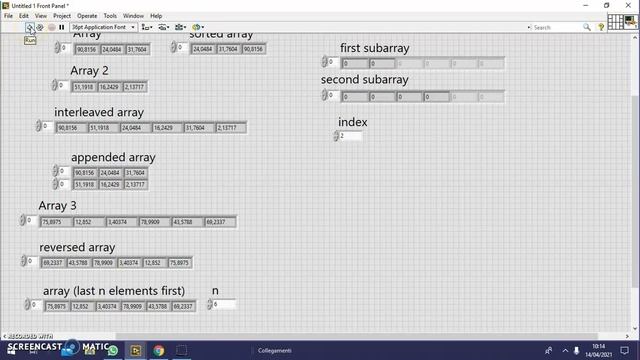
Task: Show hidden tray icons chevron
Action: tap(565, 350)
